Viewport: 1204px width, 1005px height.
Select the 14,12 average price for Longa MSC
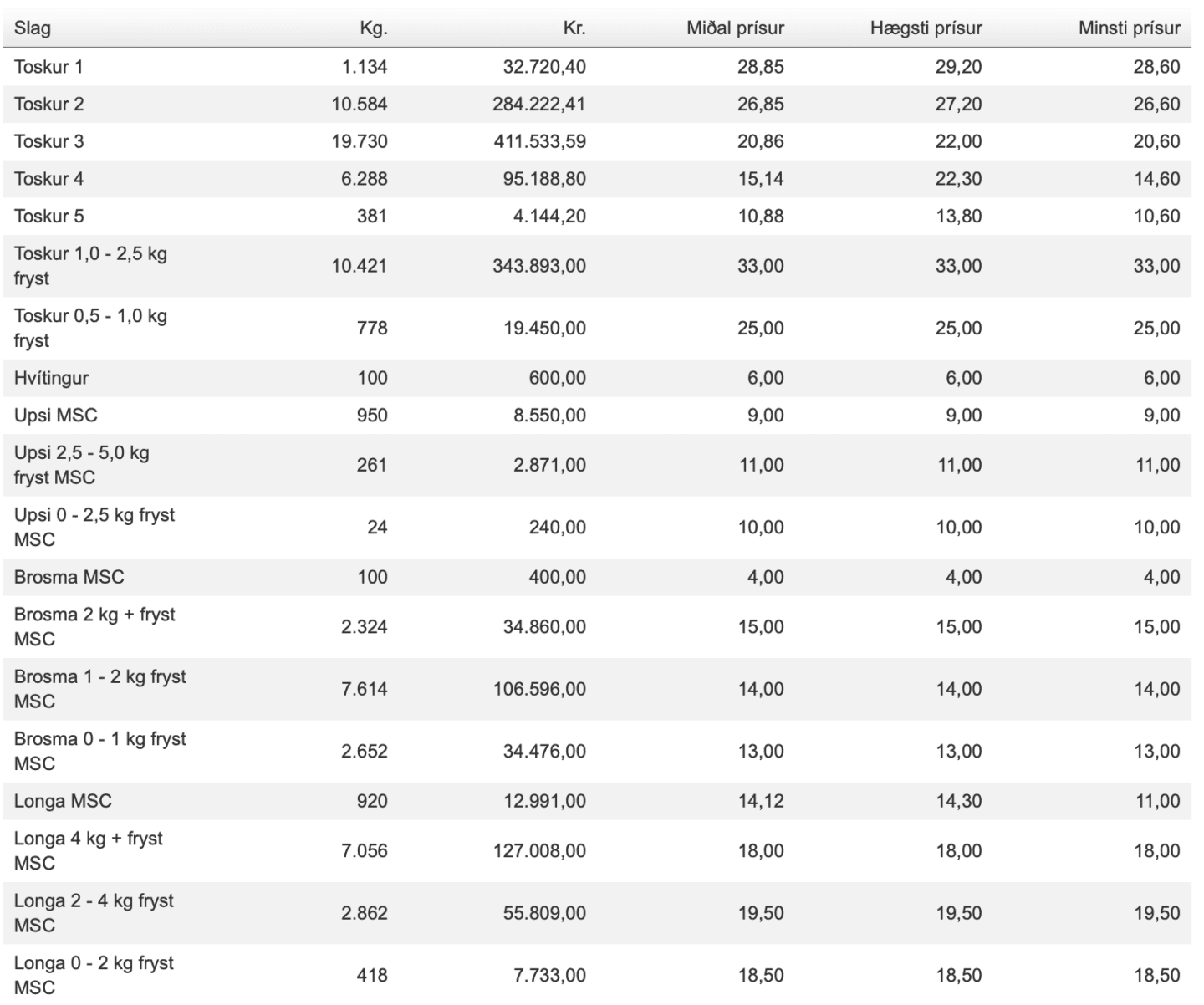pos(761,801)
